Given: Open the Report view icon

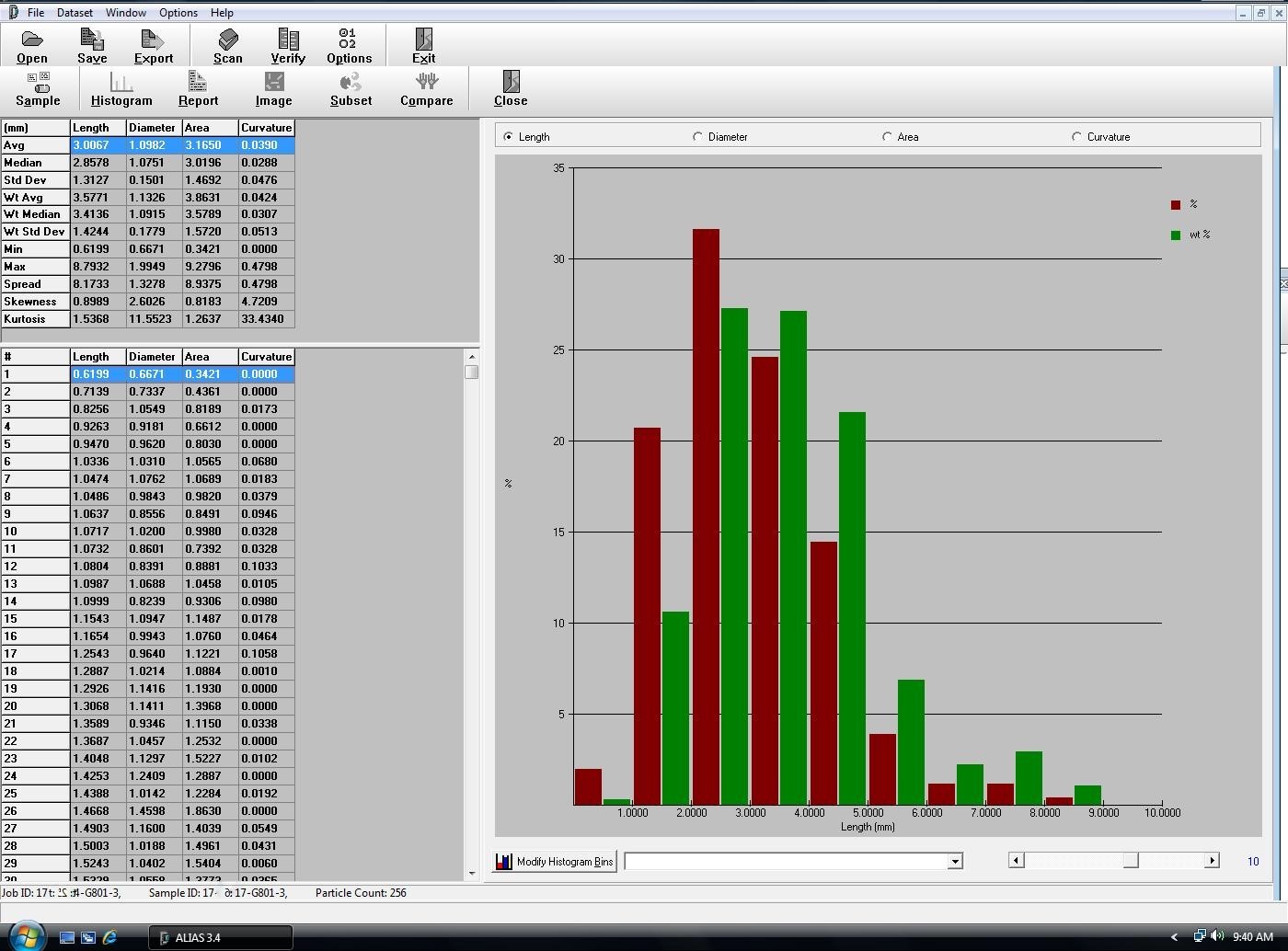Looking at the screenshot, I should 198,83.
